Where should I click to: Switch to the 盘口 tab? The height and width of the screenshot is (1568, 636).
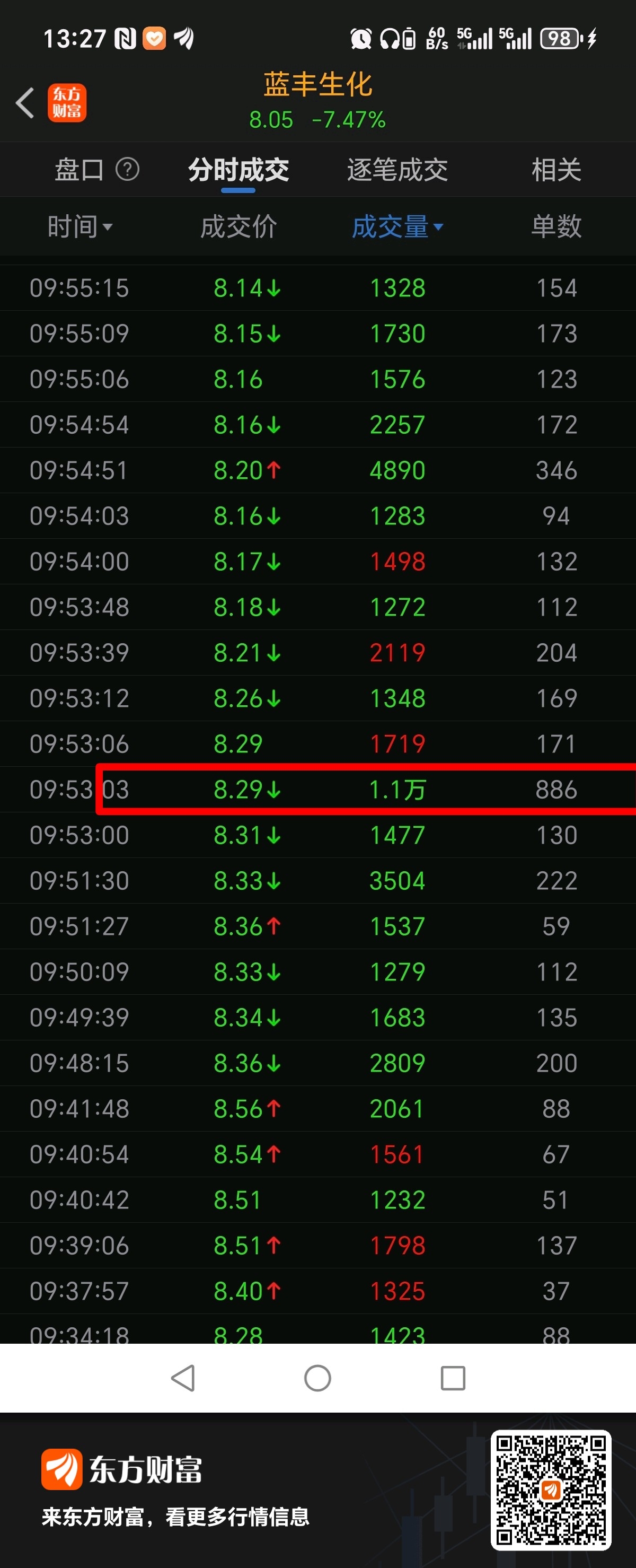click(x=79, y=169)
